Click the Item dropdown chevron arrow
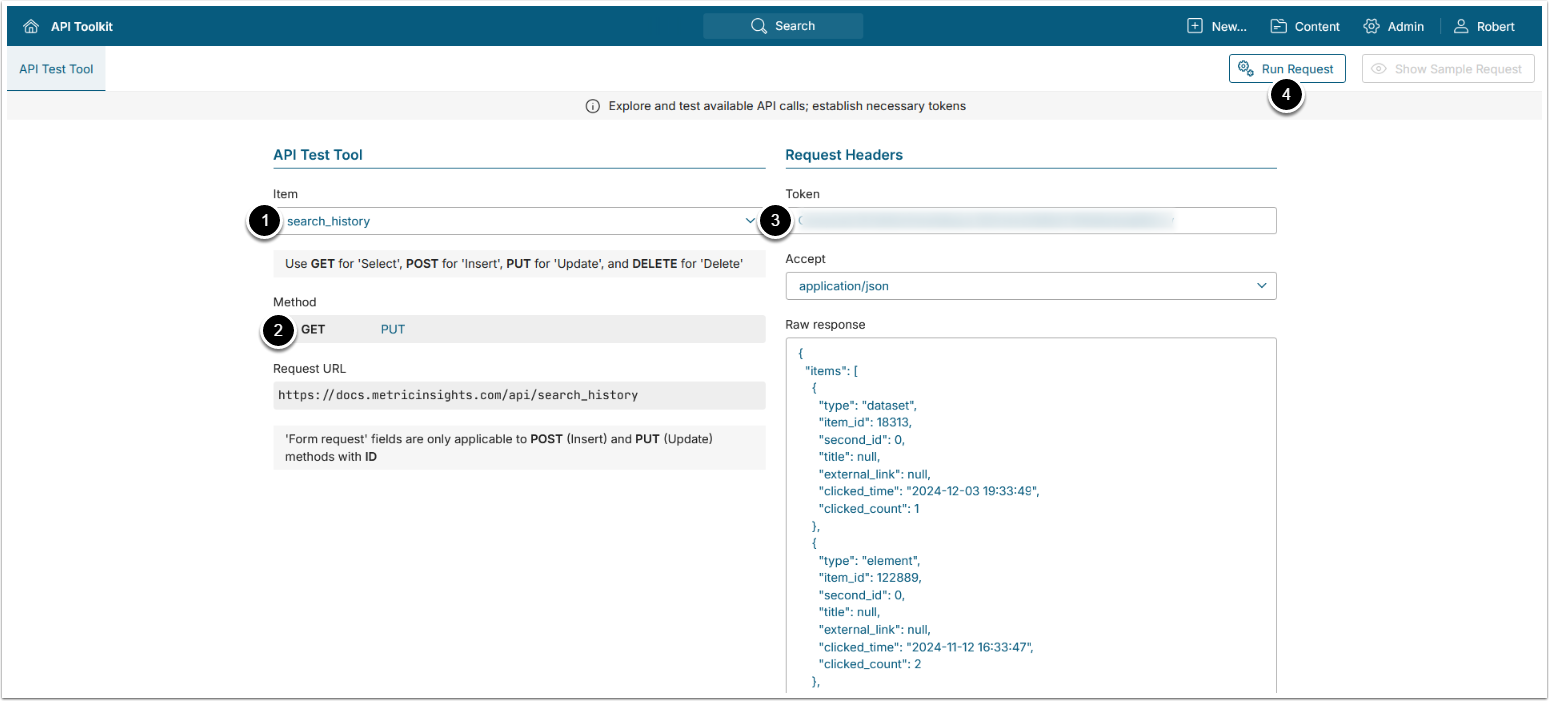 point(750,221)
